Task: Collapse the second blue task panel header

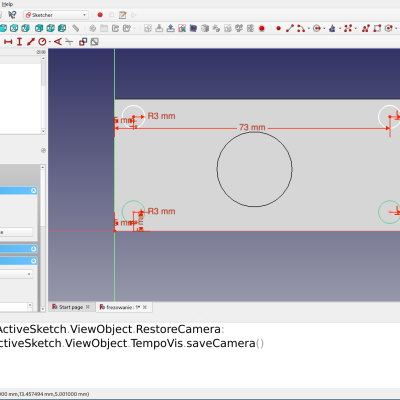Action: (33, 249)
